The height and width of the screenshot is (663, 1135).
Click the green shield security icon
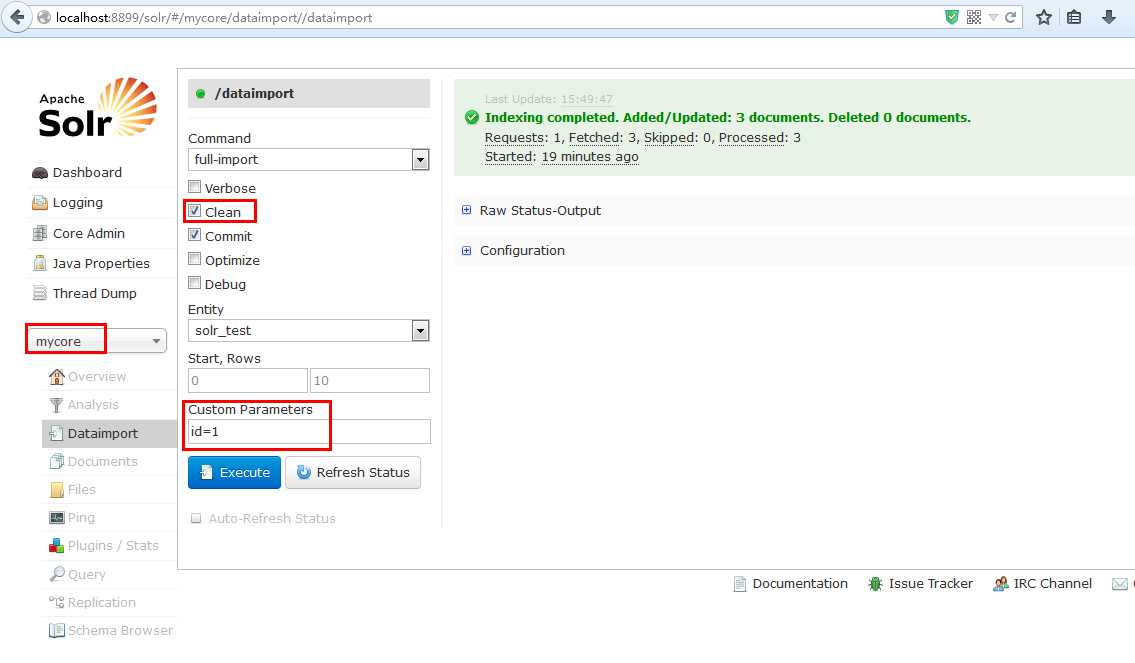click(x=952, y=17)
